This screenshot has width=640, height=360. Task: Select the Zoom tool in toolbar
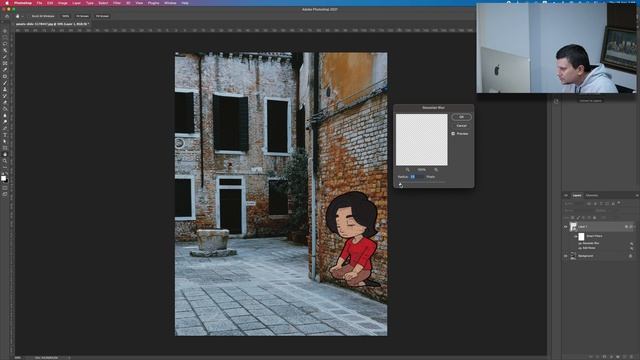click(5, 161)
